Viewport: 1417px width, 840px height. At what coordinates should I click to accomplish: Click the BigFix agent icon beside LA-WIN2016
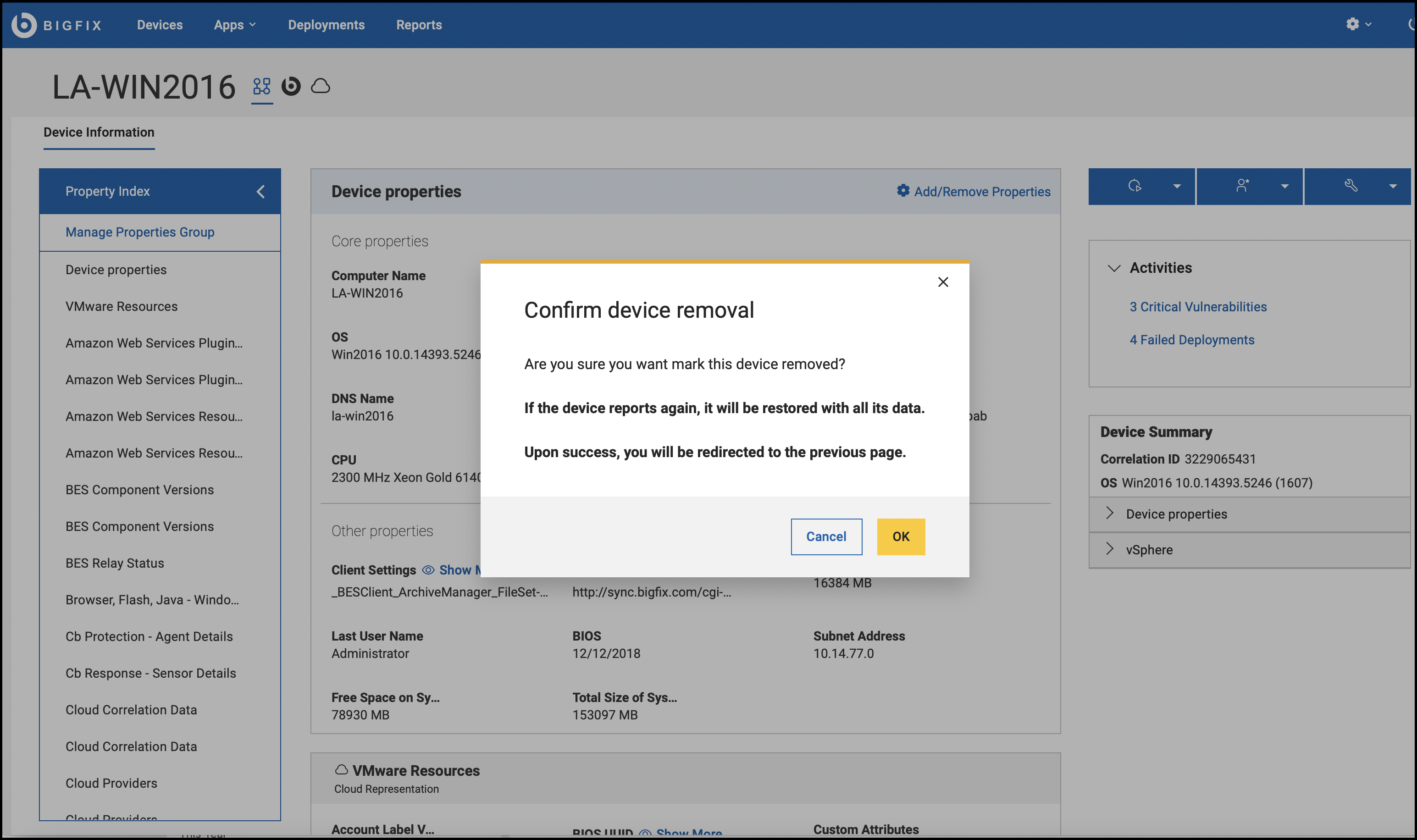coord(291,86)
